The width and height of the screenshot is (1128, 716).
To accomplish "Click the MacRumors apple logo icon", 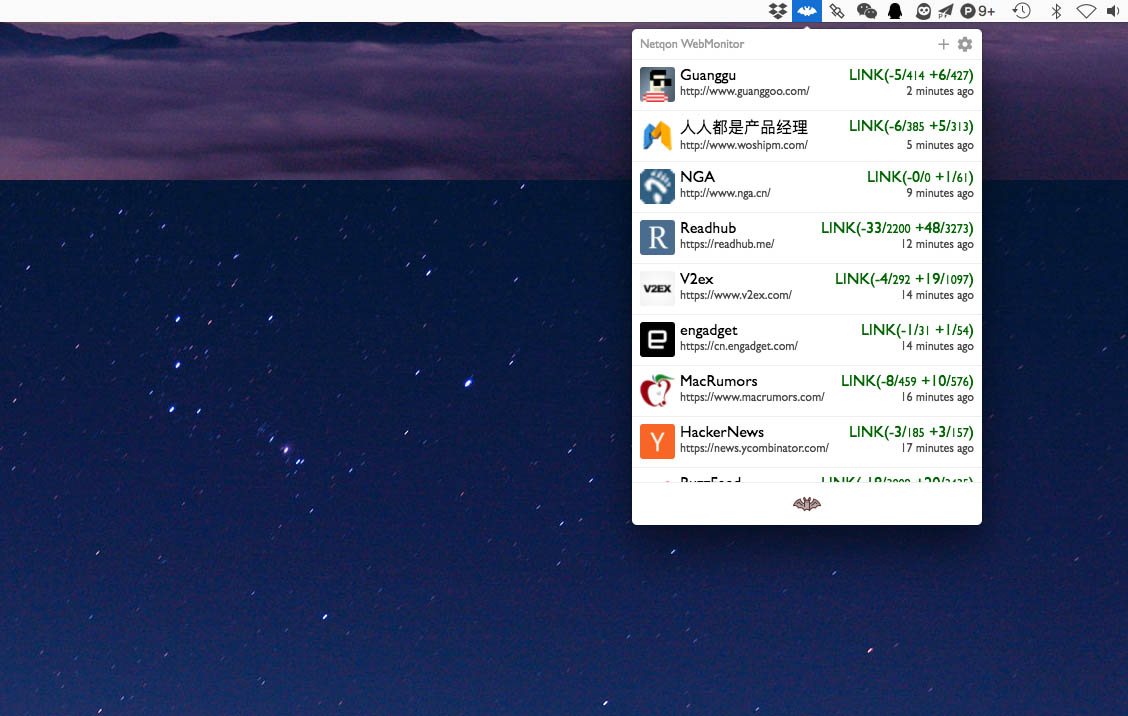I will coord(657,391).
